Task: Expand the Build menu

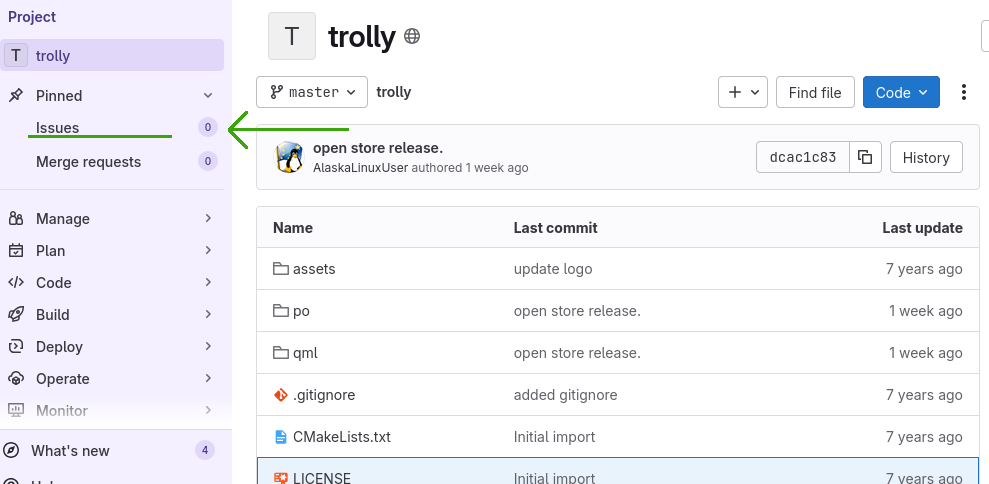Action: click(x=112, y=315)
